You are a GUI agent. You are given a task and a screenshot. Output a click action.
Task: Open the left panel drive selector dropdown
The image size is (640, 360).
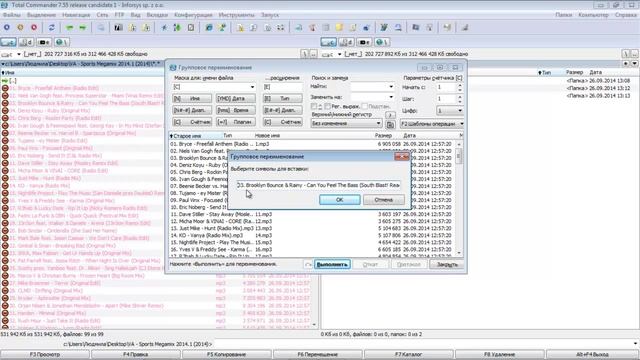tap(19, 54)
